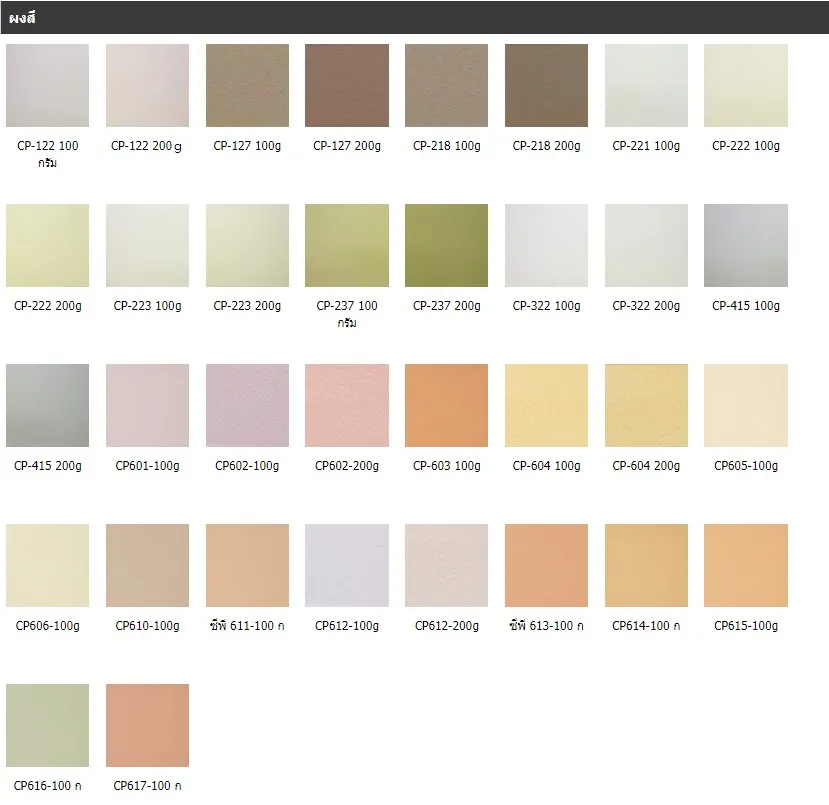Click the CP602-200g color swatch
This screenshot has height=805, width=829.
click(x=347, y=405)
